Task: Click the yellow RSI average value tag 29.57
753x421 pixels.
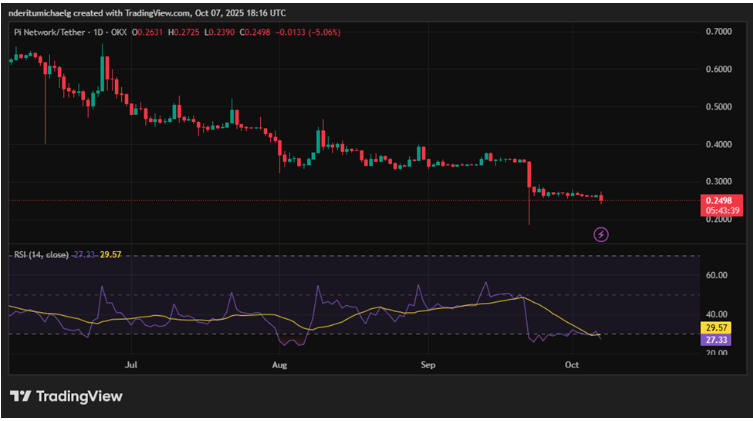Action: pos(716,328)
